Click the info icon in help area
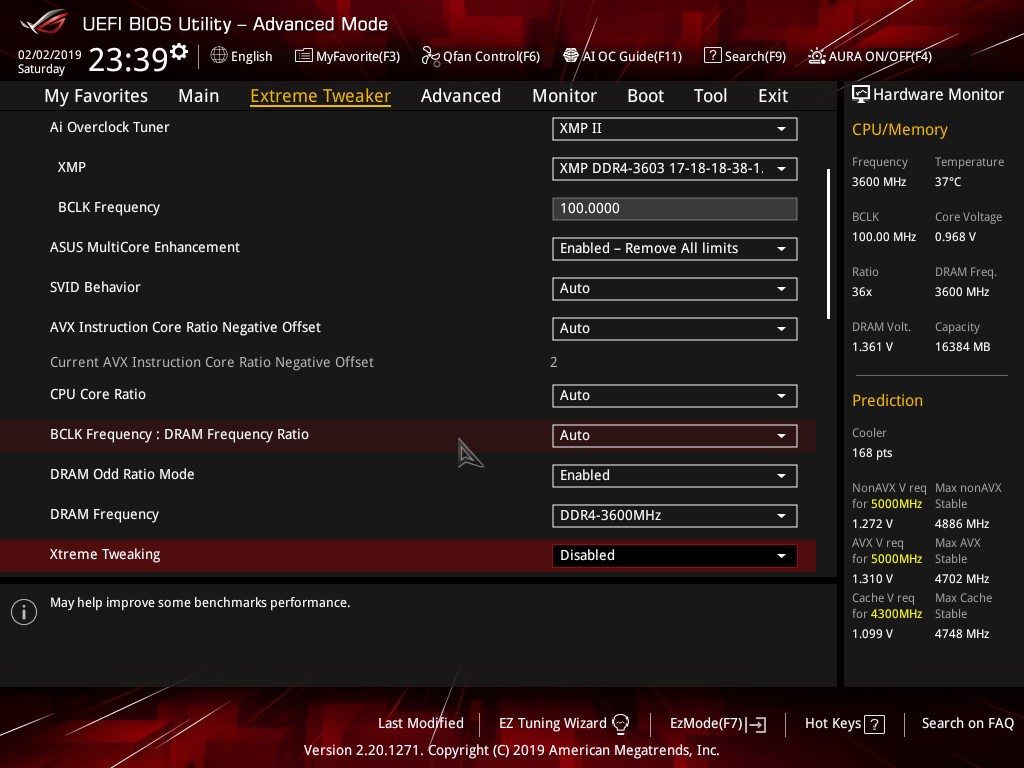1024x768 pixels. pyautogui.click(x=24, y=612)
